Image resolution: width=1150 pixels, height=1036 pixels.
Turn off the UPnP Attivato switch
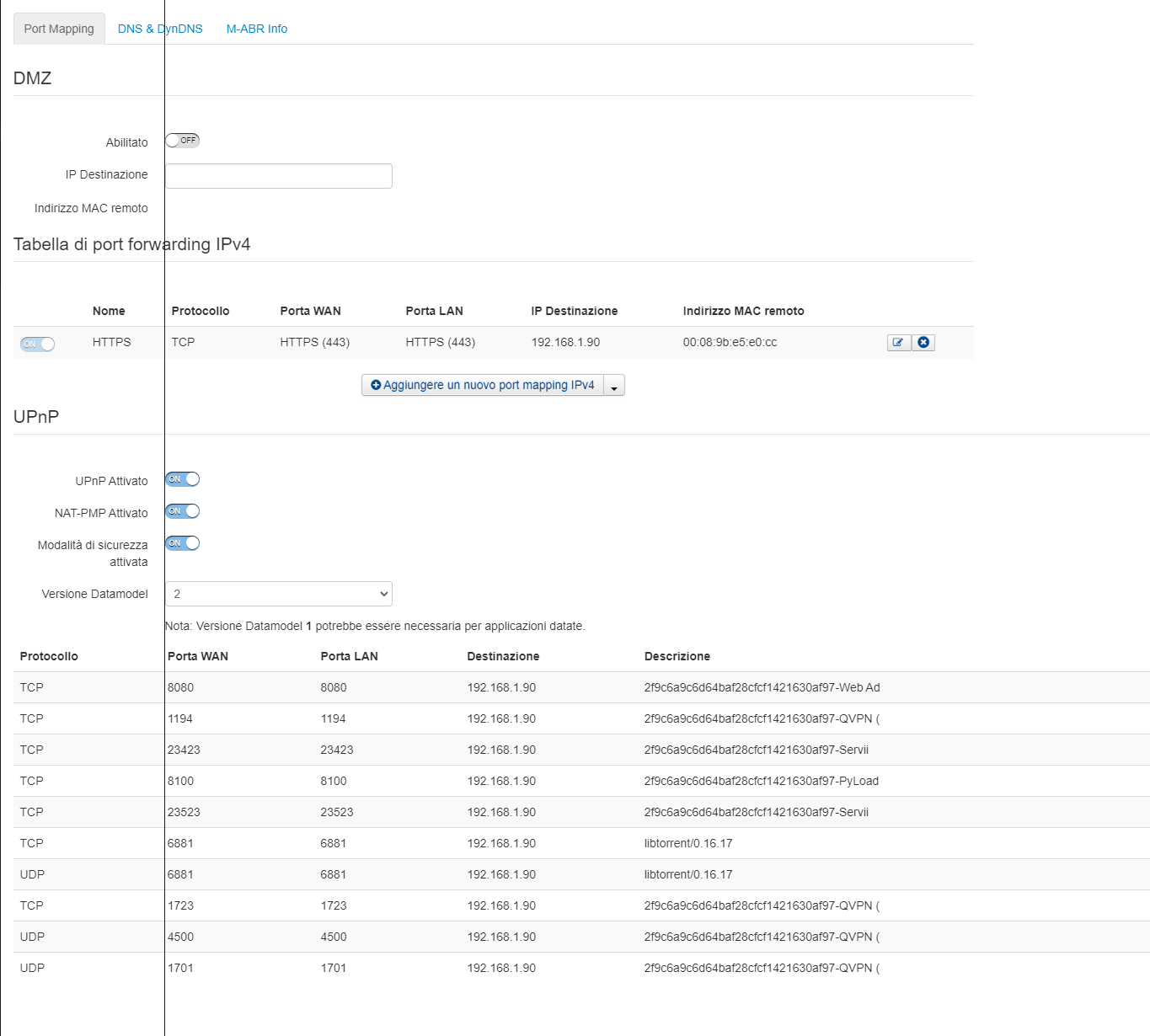pyautogui.click(x=182, y=479)
